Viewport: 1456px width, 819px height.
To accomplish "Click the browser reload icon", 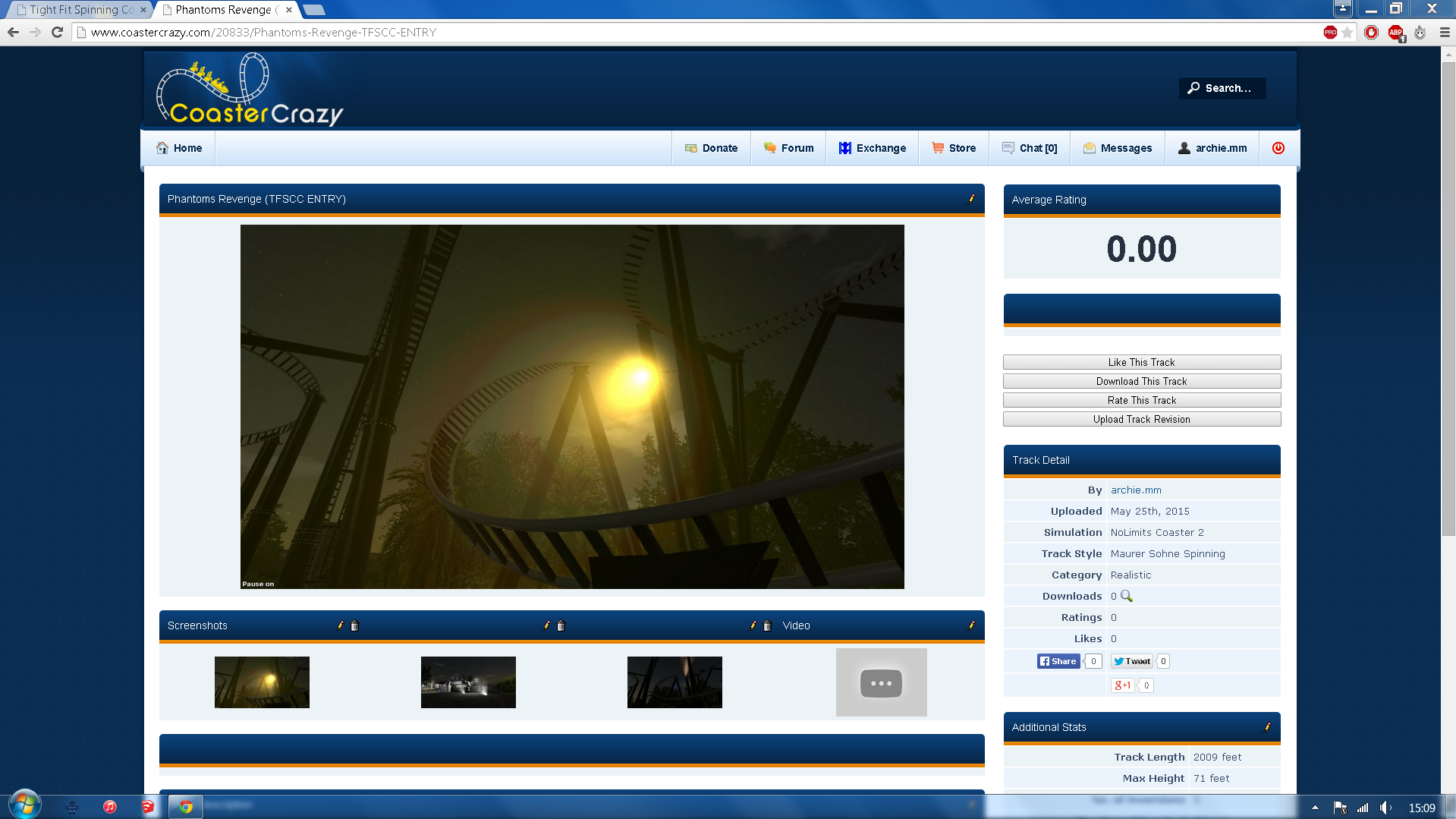I will (x=57, y=32).
